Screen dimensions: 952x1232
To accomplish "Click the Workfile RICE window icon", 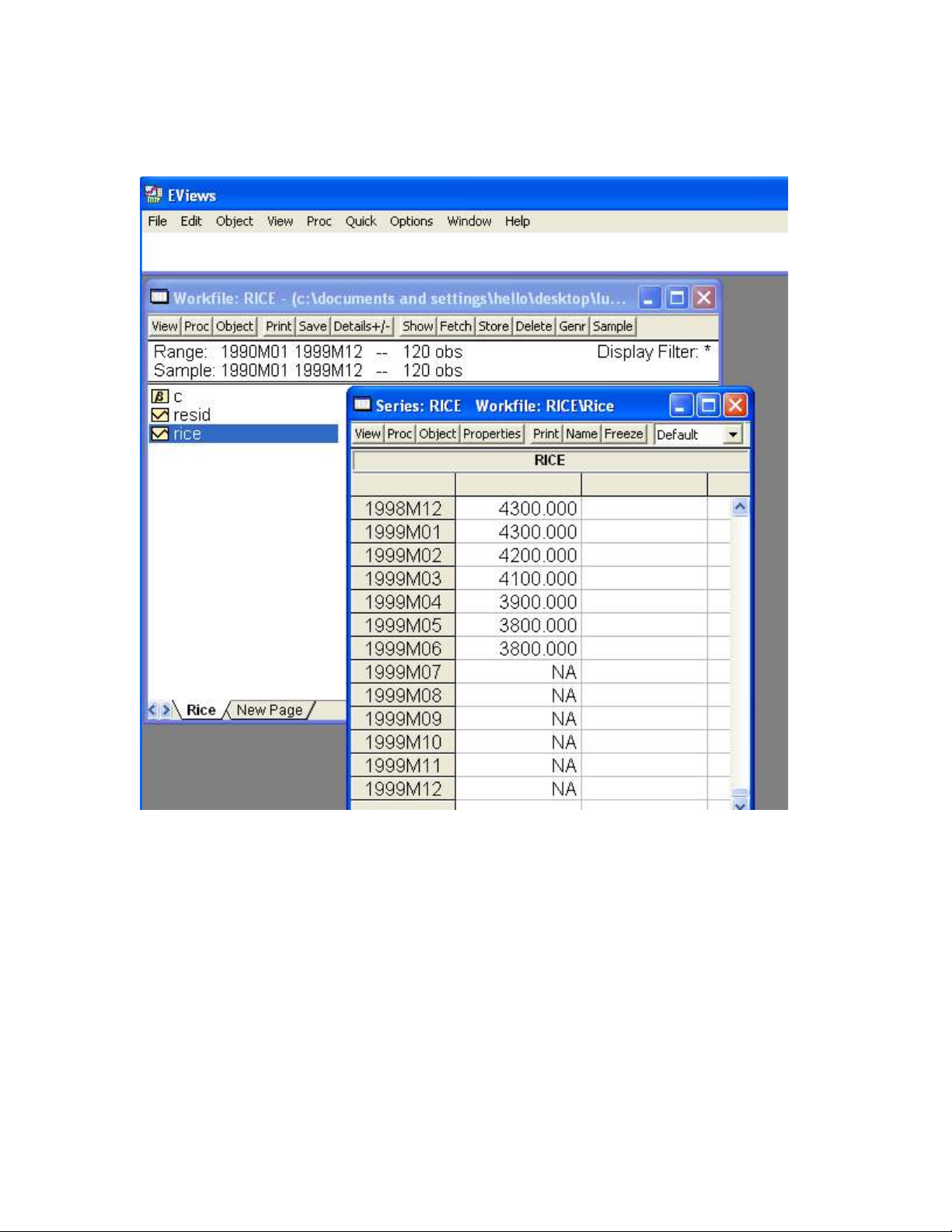I will pyautogui.click(x=159, y=297).
